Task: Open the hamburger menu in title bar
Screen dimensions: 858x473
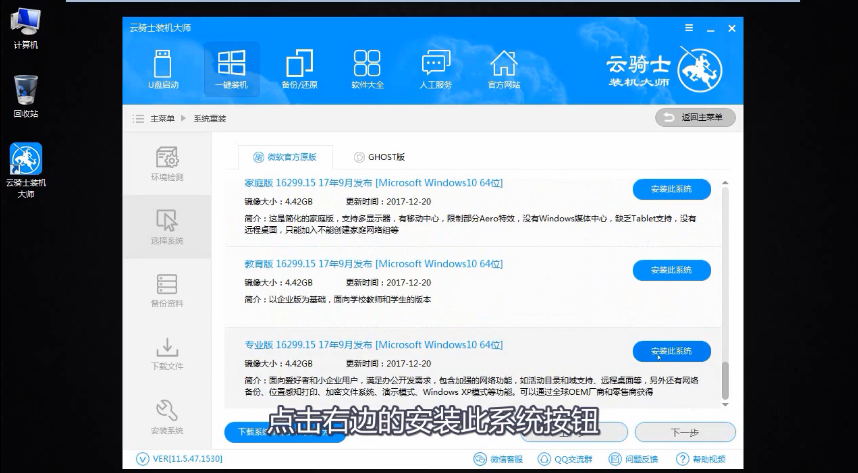Action: tap(689, 28)
